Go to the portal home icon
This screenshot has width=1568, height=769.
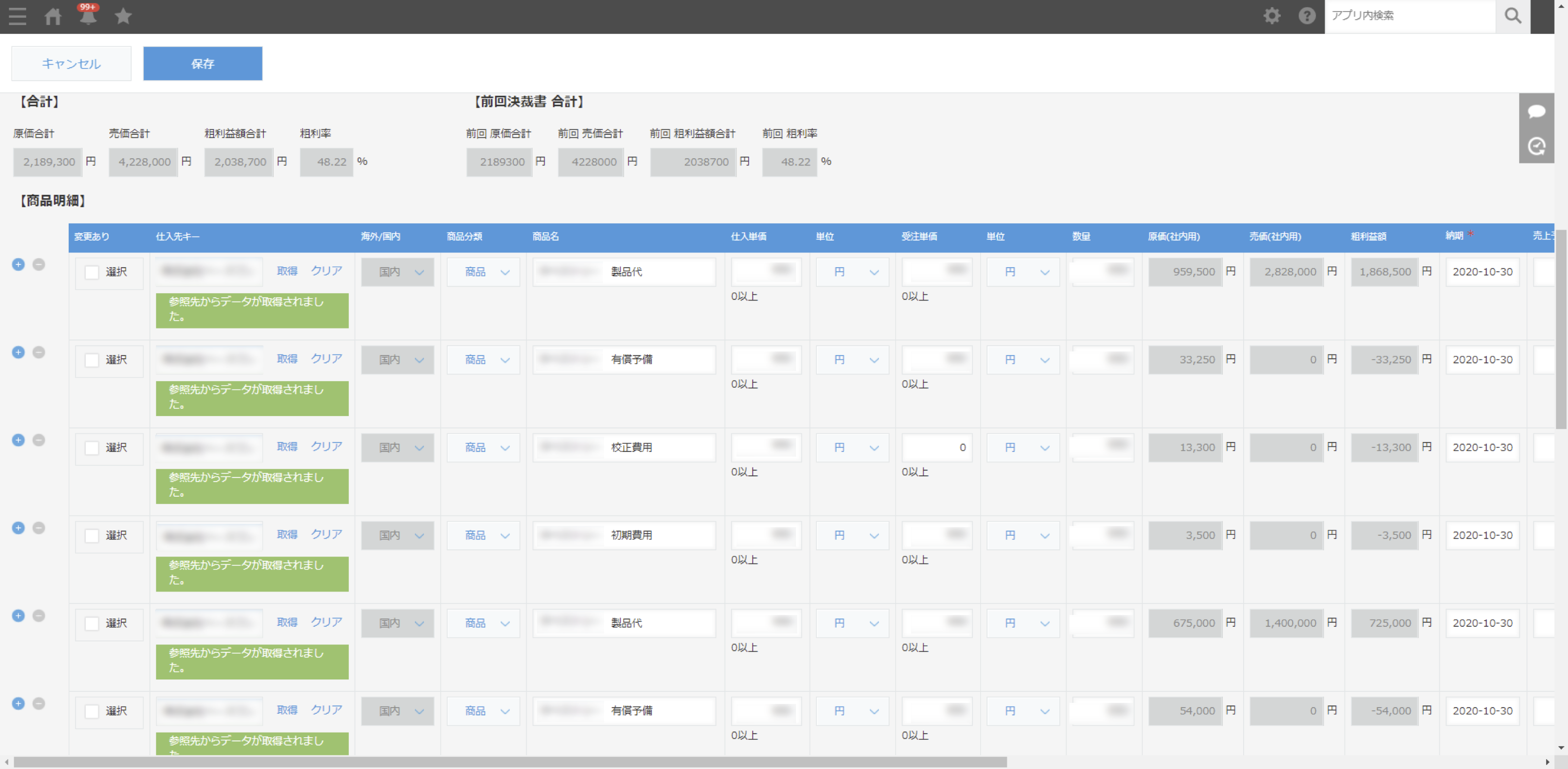53,17
